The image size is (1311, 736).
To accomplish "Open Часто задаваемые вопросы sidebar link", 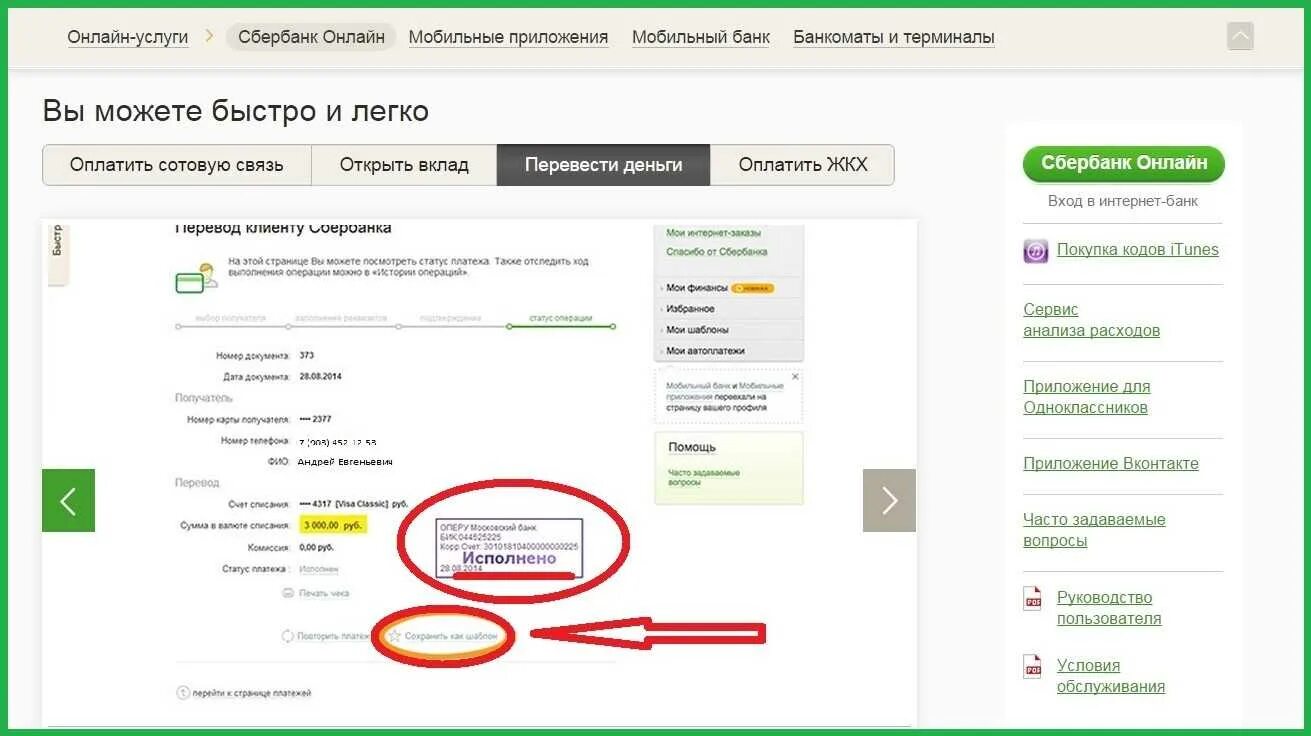I will coord(1094,530).
